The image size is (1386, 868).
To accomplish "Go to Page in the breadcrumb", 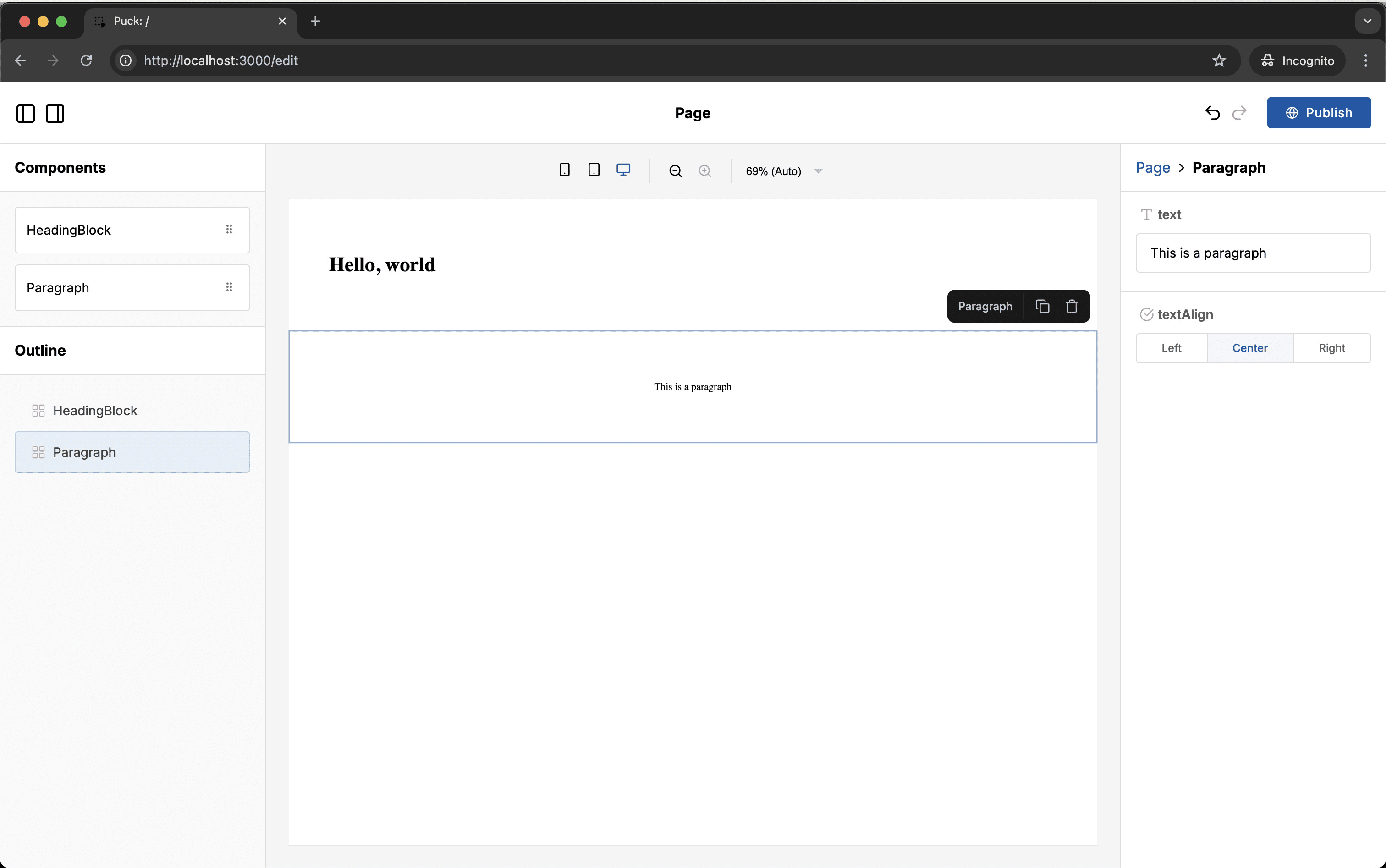I will click(1152, 168).
